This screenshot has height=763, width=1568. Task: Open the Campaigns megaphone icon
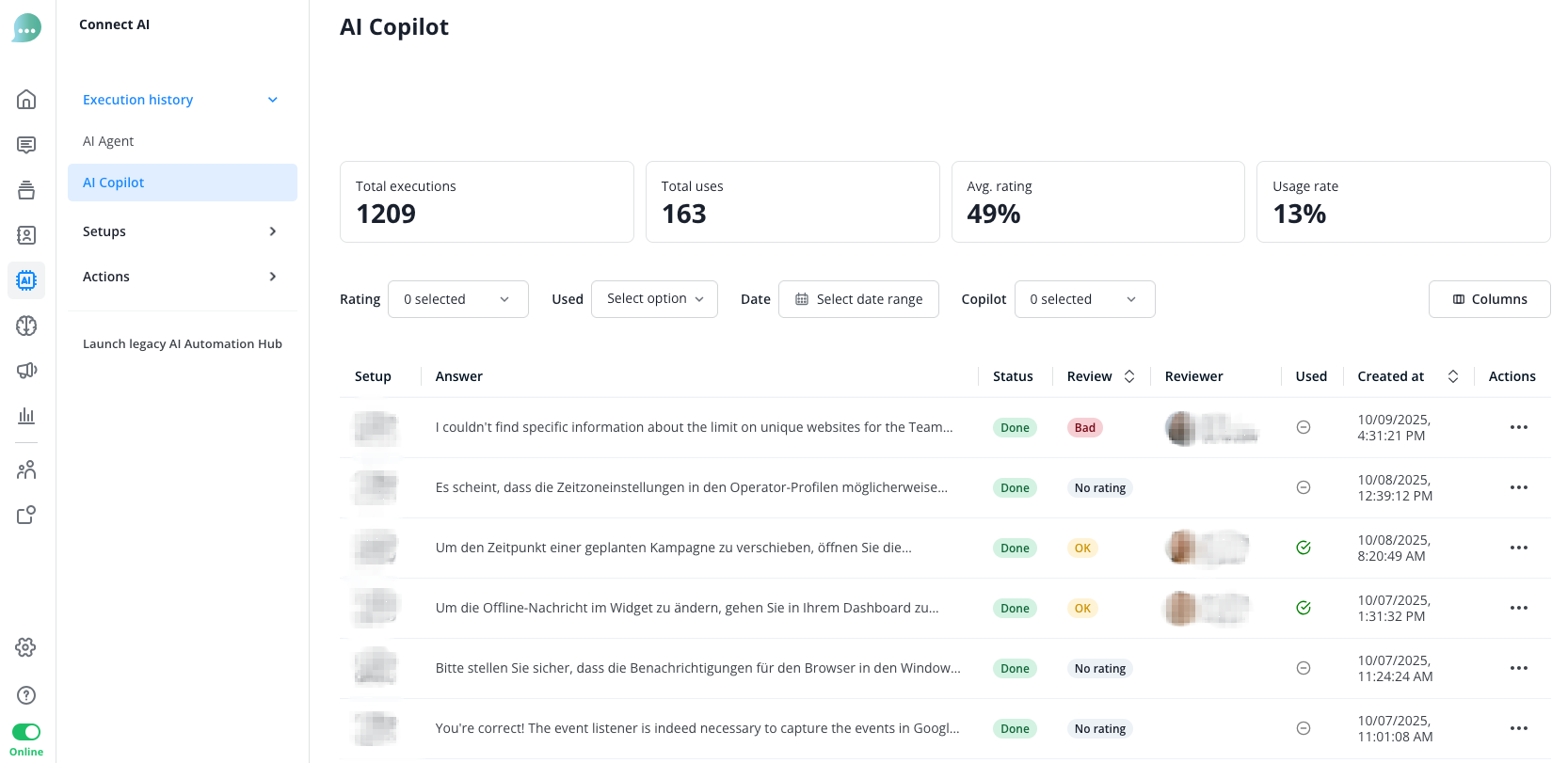(26, 371)
